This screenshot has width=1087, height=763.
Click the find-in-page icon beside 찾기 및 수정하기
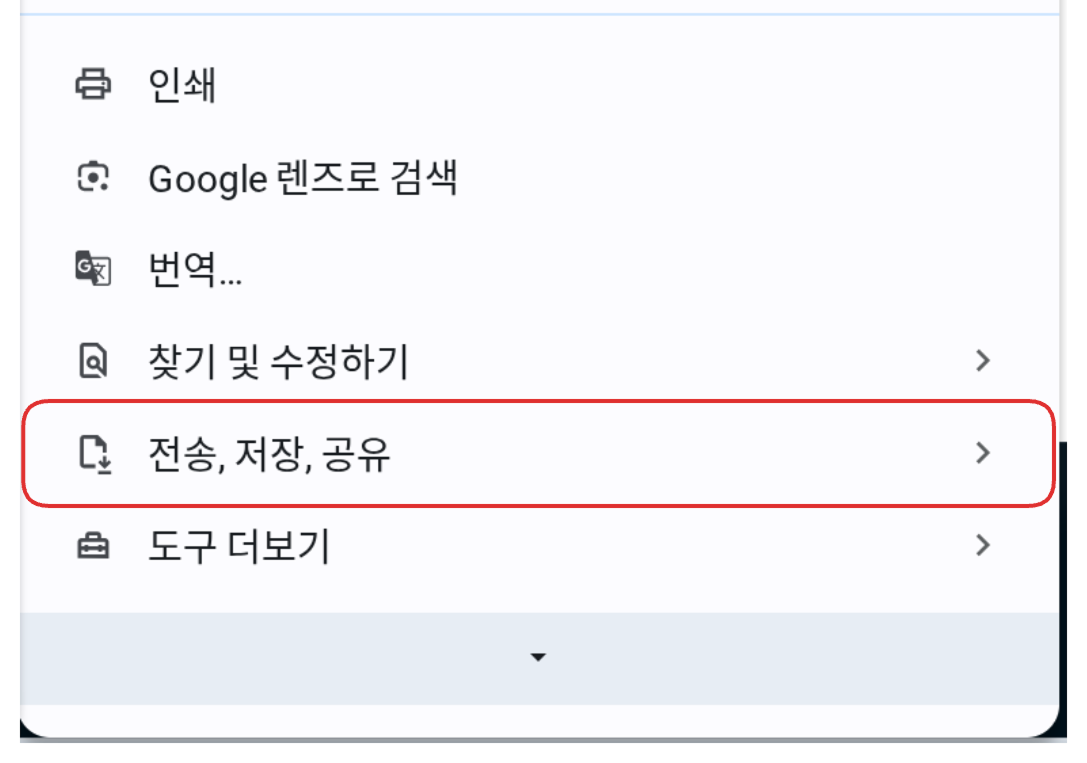(x=93, y=361)
